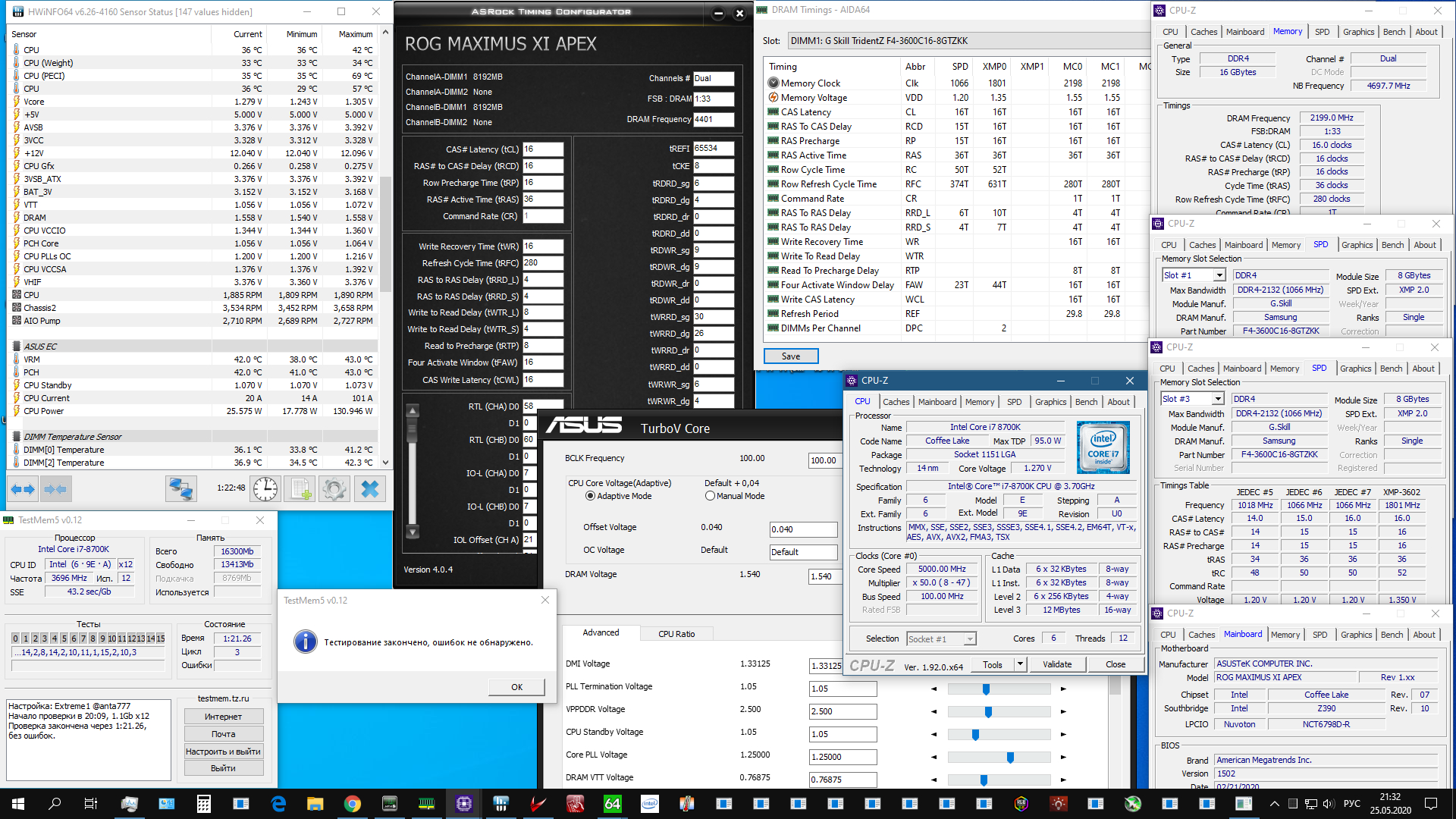Screen dimensions: 1456x819
Task: Select Adaptive Mode radio button in TurboV
Action: tap(590, 496)
